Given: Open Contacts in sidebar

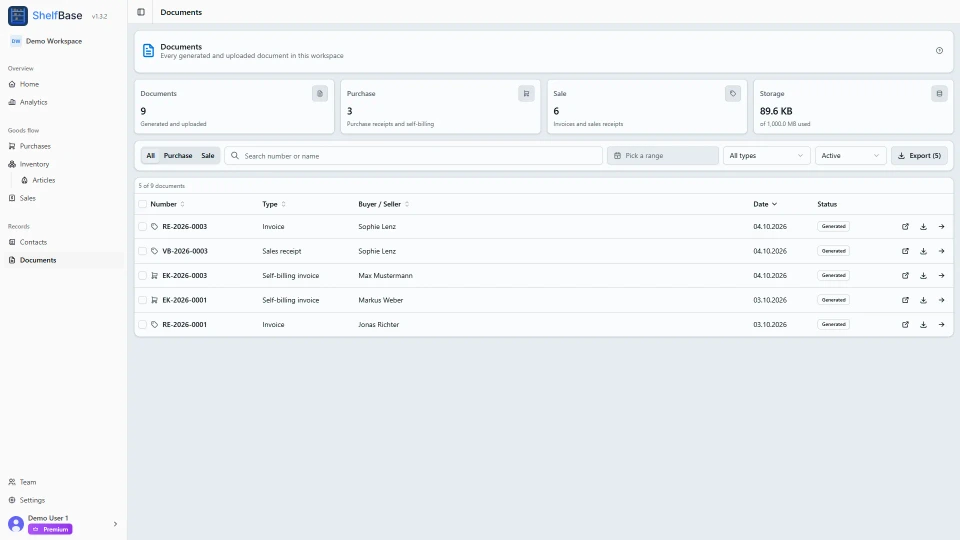Looking at the screenshot, I should pyautogui.click(x=64, y=242).
